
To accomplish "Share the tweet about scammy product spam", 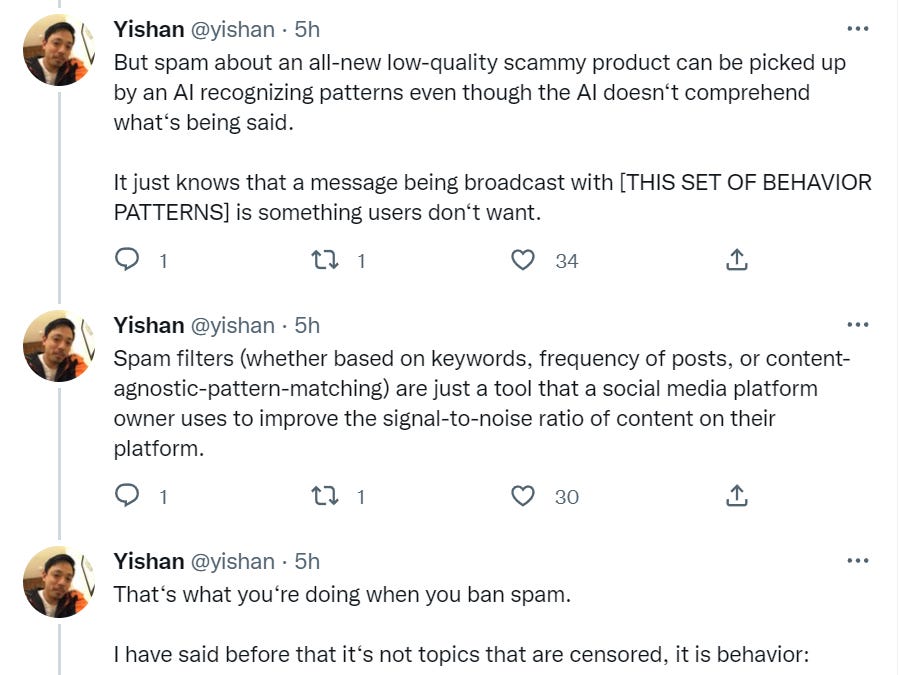I will 736,260.
